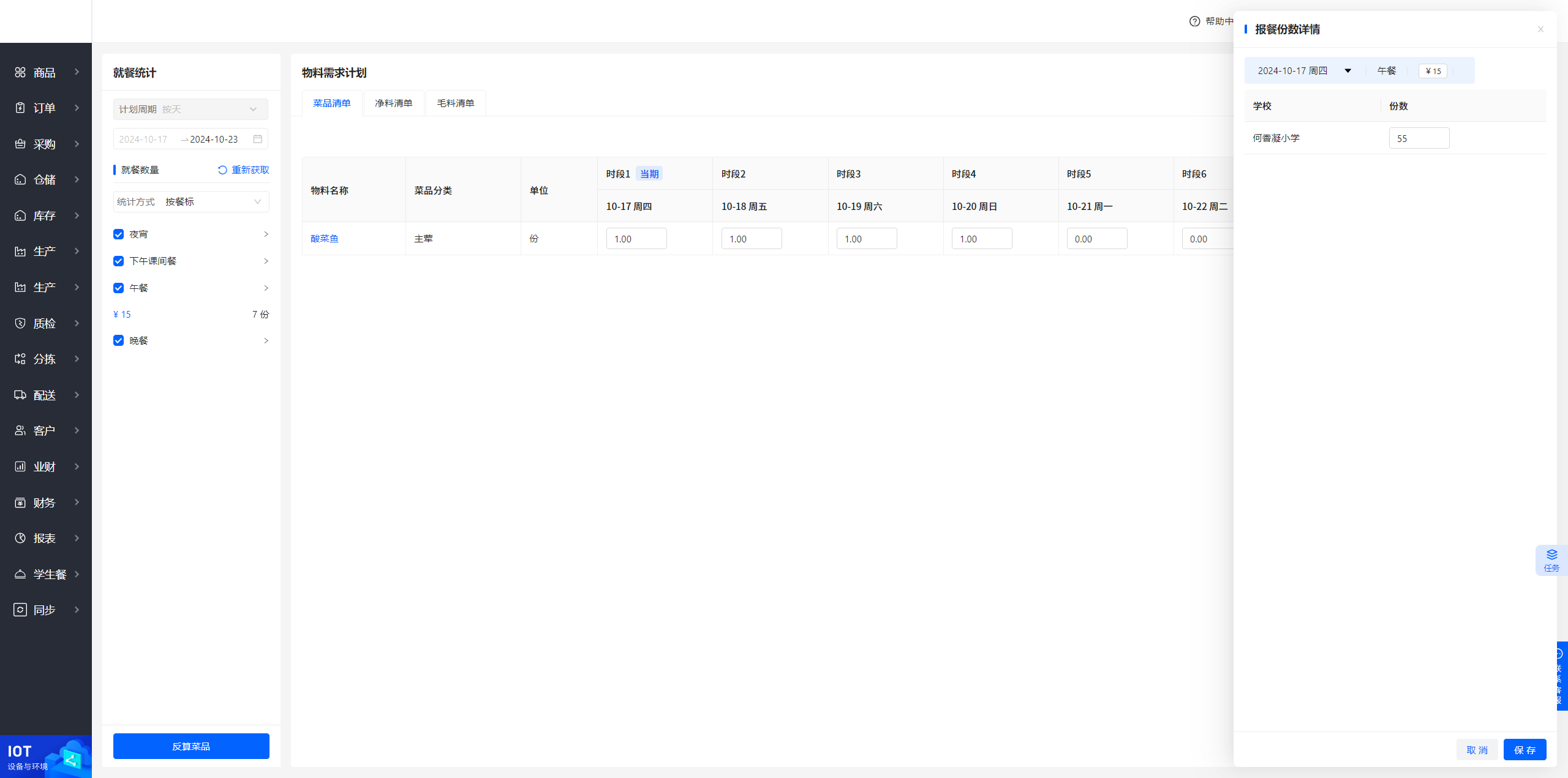Open the 任务 floating task icon
The image size is (1568, 778).
click(1551, 559)
